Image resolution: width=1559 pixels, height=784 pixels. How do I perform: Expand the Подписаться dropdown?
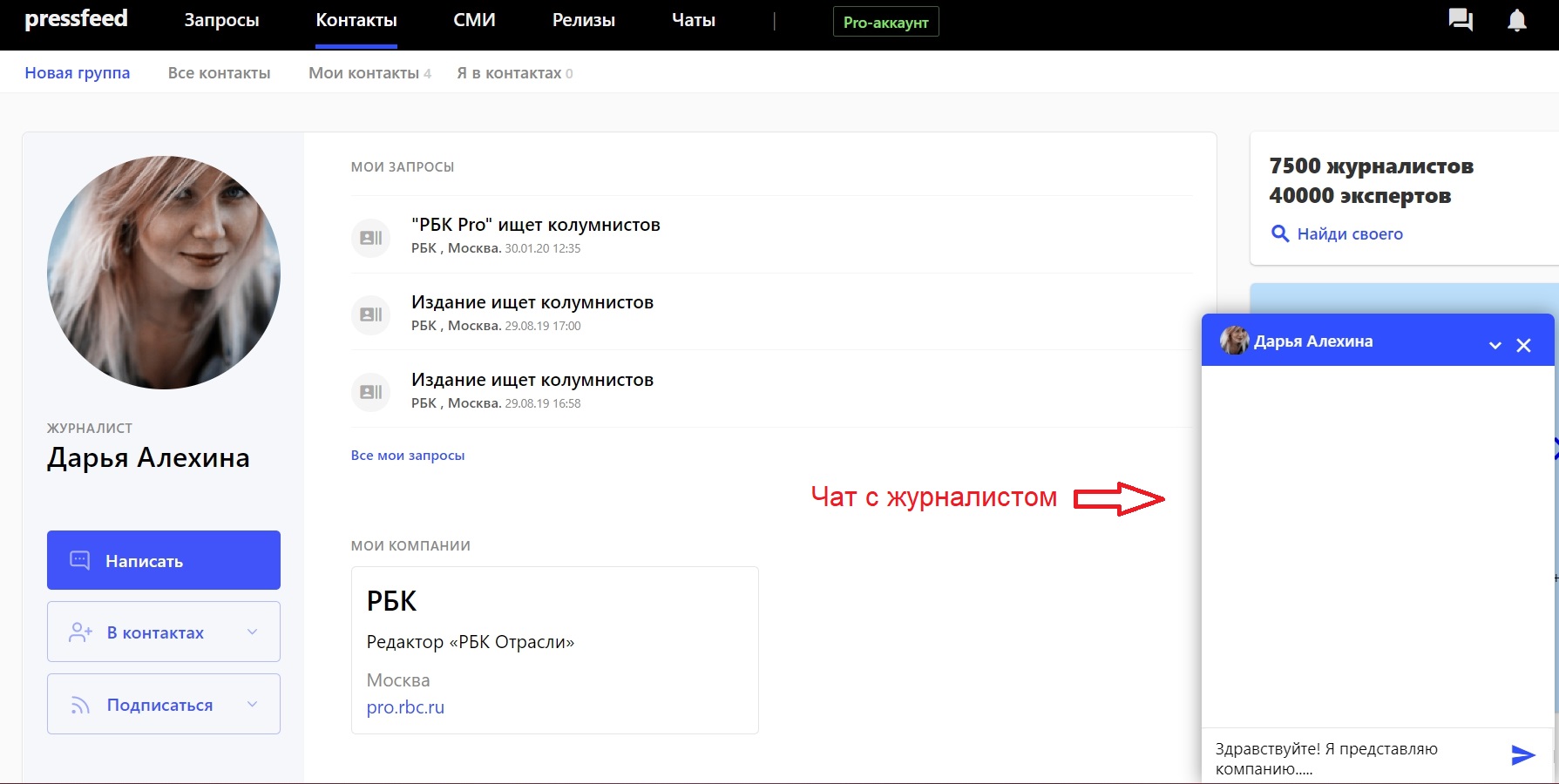[252, 705]
